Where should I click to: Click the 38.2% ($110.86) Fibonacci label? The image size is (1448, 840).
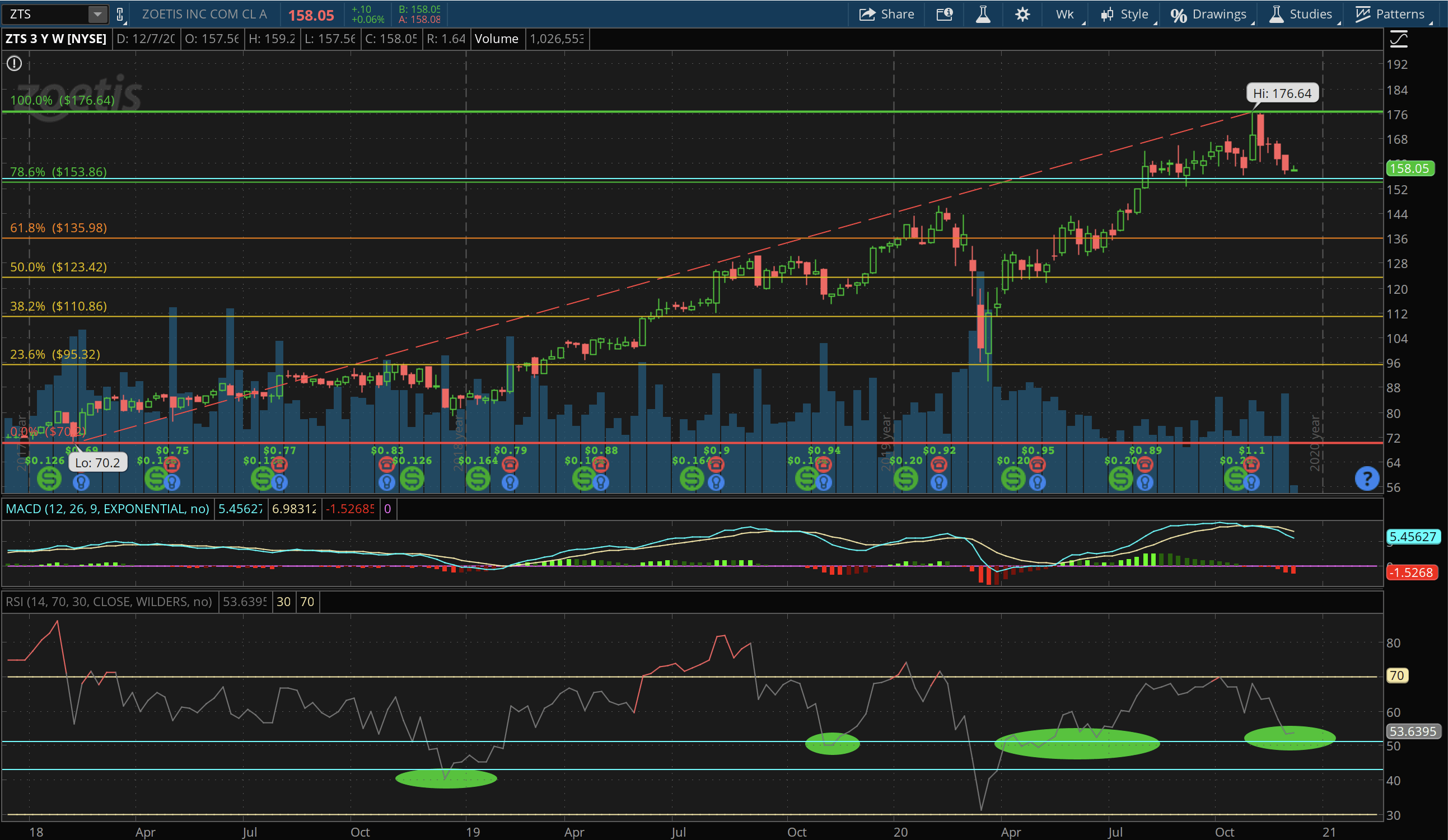pos(59,306)
